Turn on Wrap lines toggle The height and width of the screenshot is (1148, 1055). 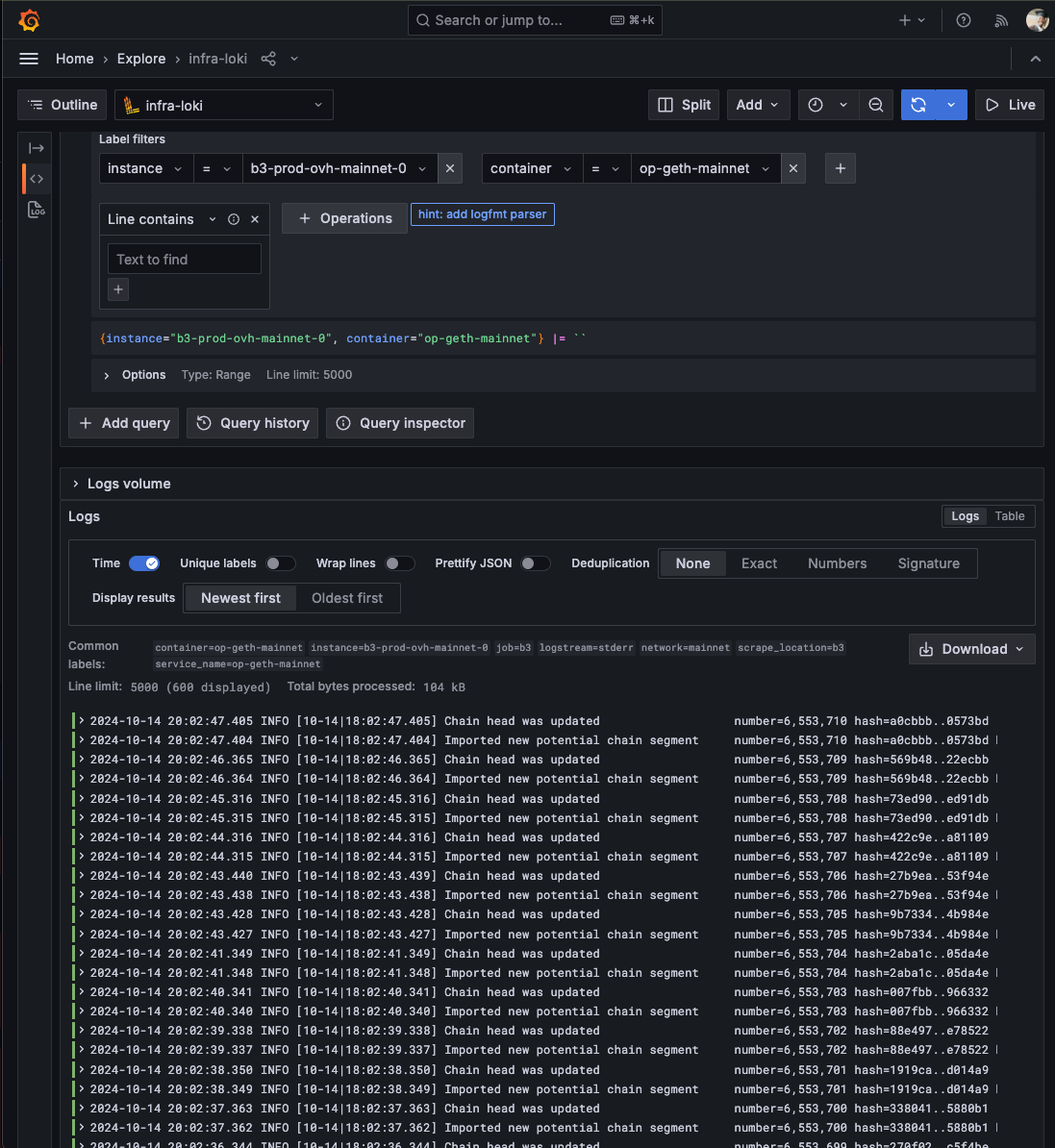click(x=399, y=563)
